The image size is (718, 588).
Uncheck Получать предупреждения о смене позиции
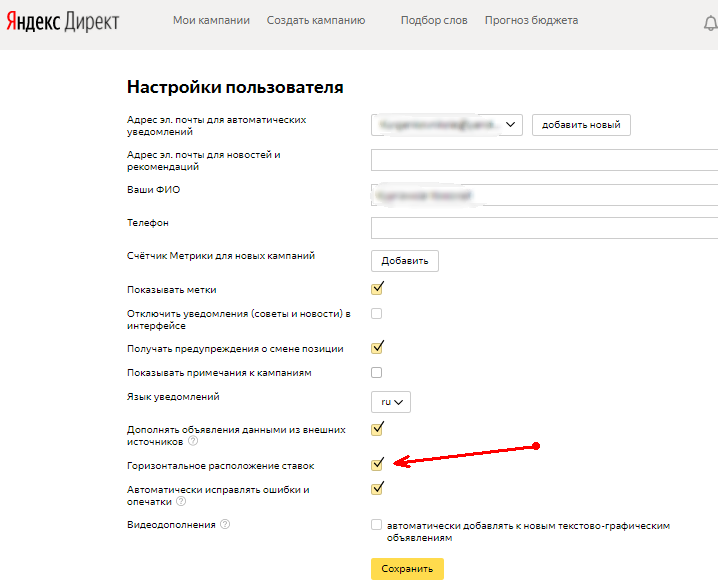click(x=376, y=348)
